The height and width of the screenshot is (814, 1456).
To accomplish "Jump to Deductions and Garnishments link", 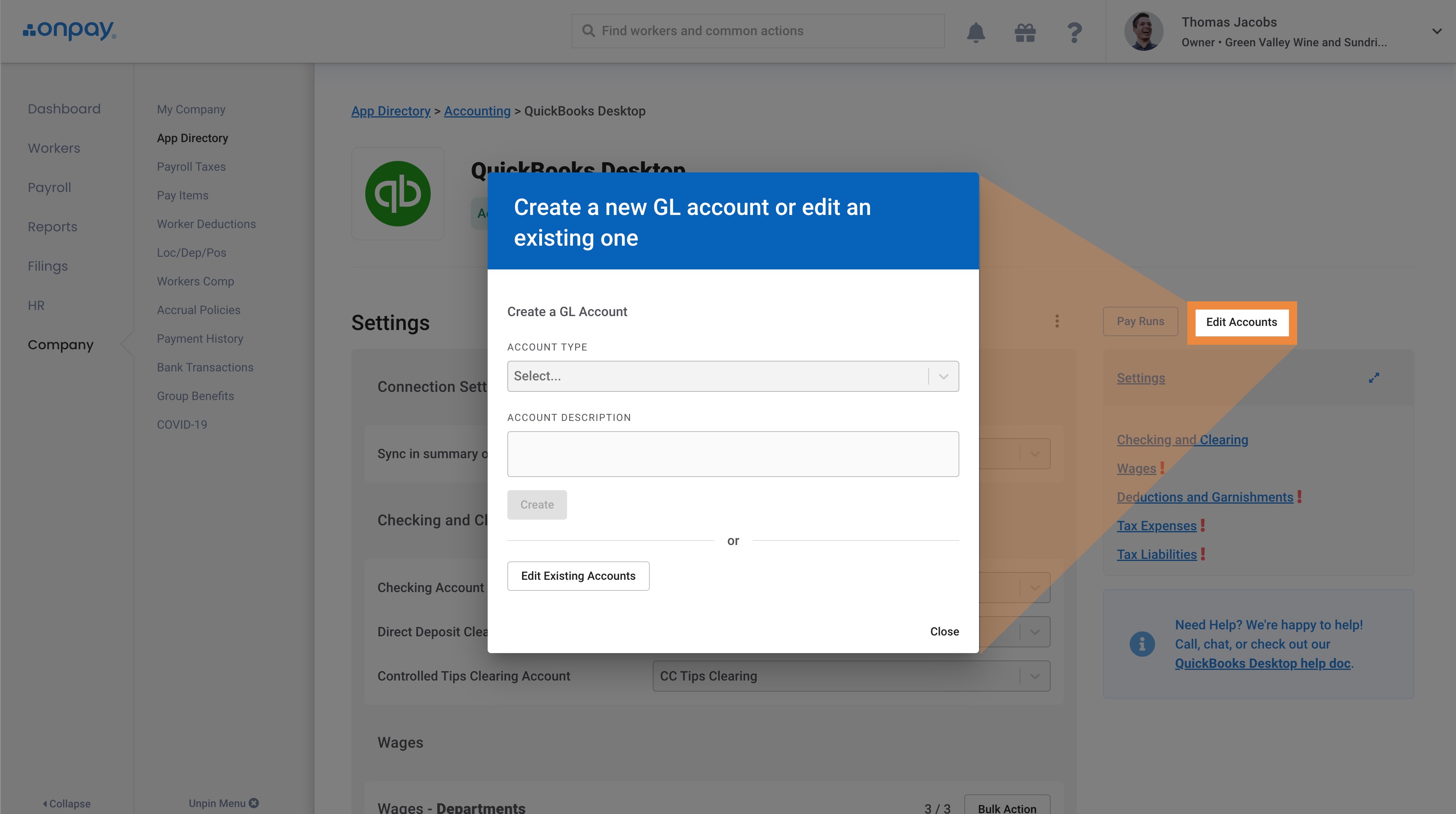I will click(x=1205, y=497).
